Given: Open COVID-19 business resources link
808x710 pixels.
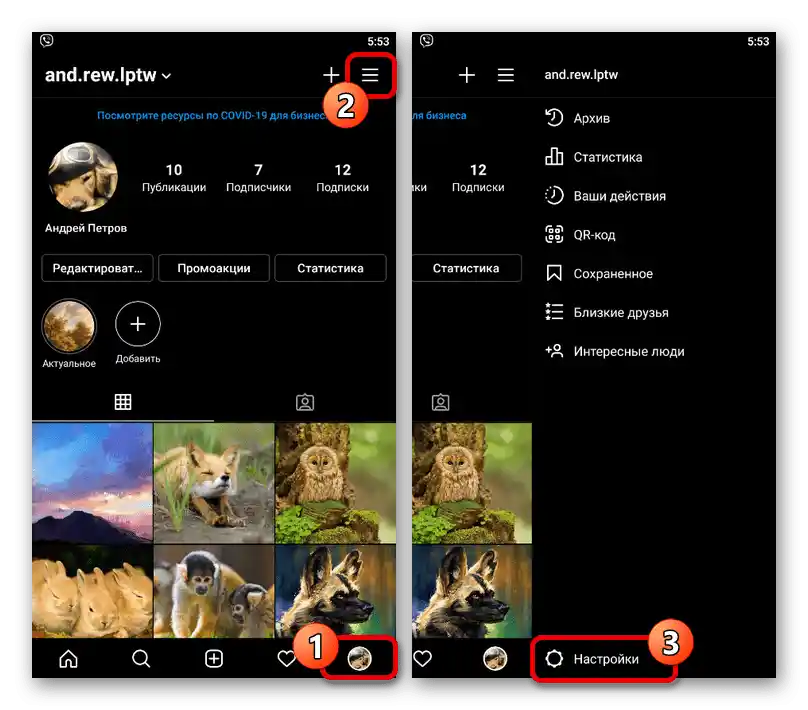Looking at the screenshot, I should [x=211, y=115].
